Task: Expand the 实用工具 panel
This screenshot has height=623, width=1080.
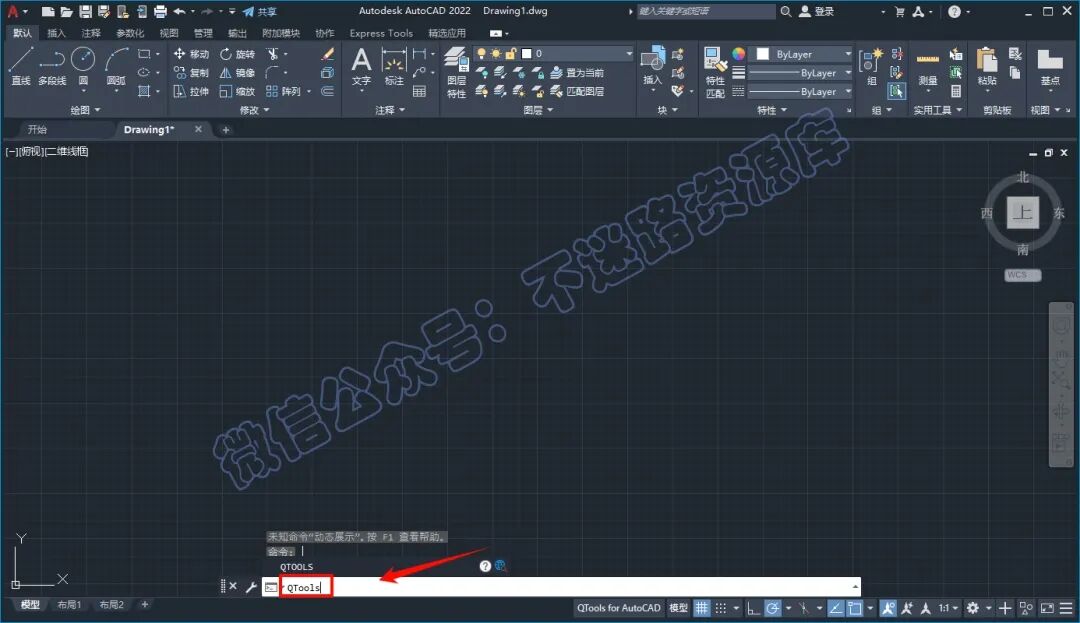Action: coord(937,109)
